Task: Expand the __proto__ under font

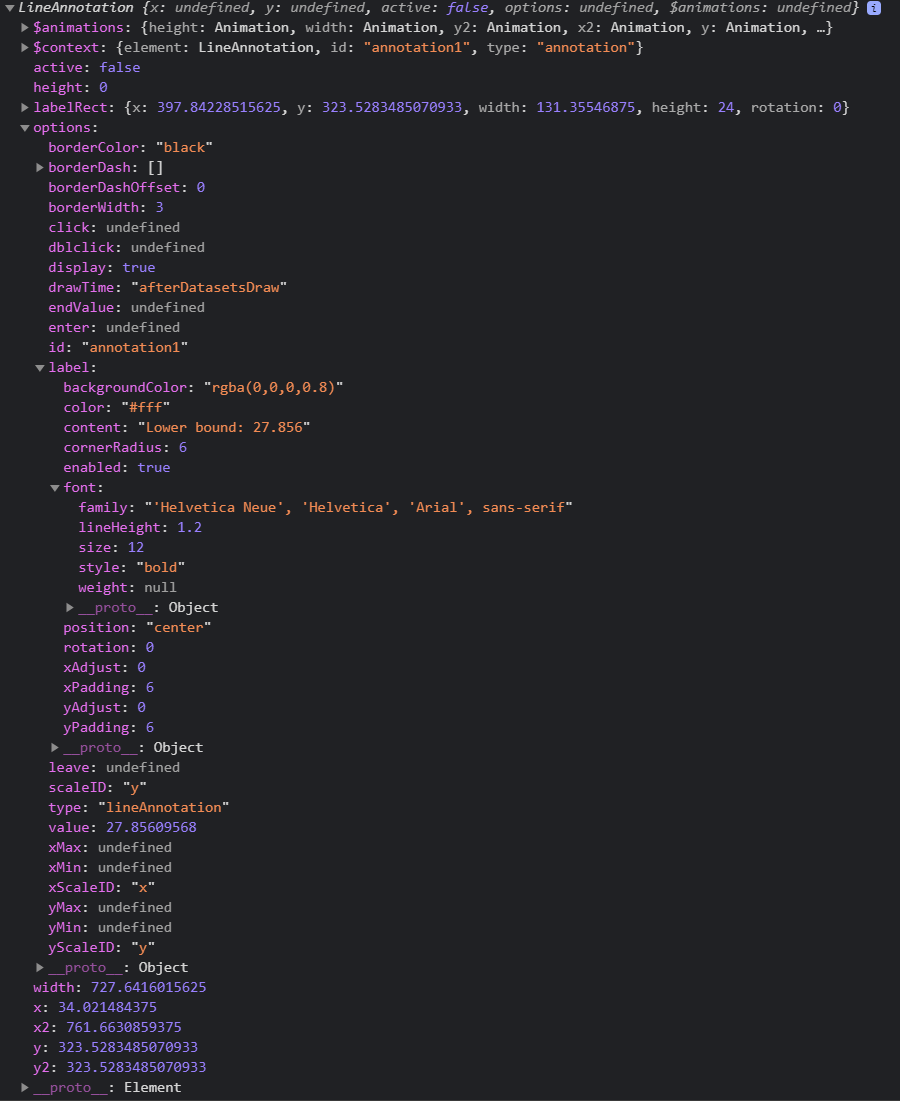Action: 70,607
